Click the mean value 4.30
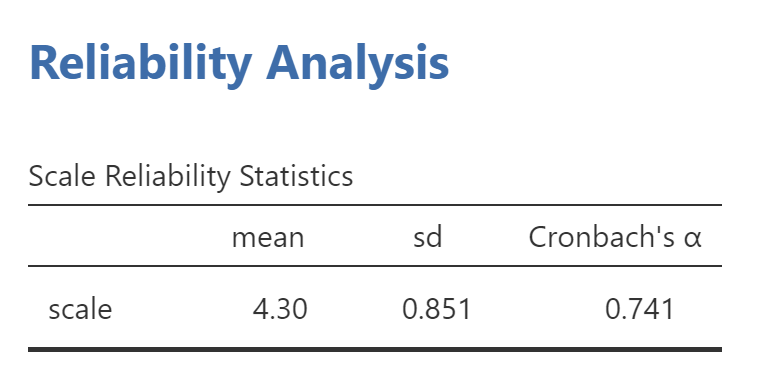This screenshot has width=757, height=385. coord(280,309)
